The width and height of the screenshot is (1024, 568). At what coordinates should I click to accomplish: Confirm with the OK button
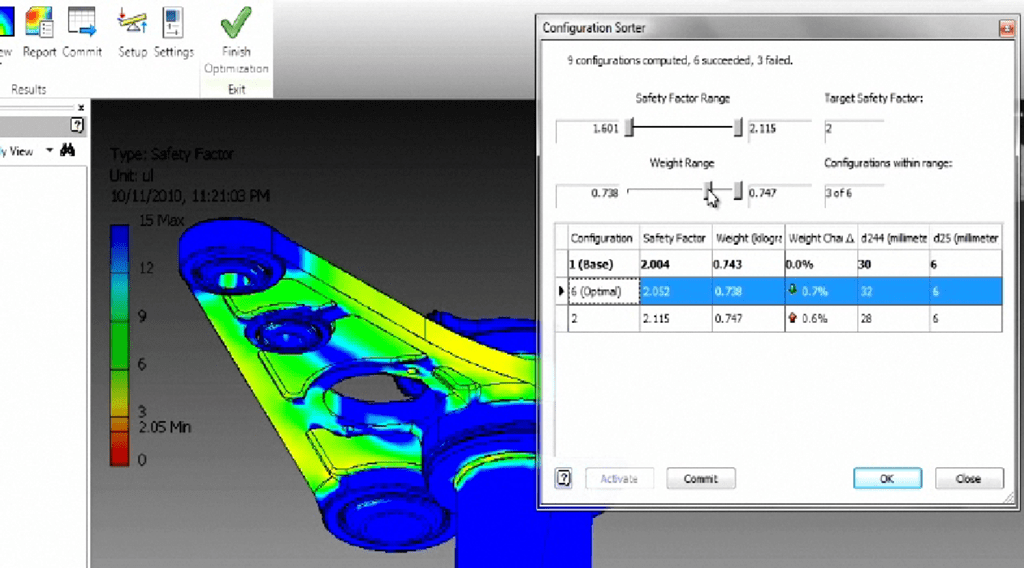point(887,479)
